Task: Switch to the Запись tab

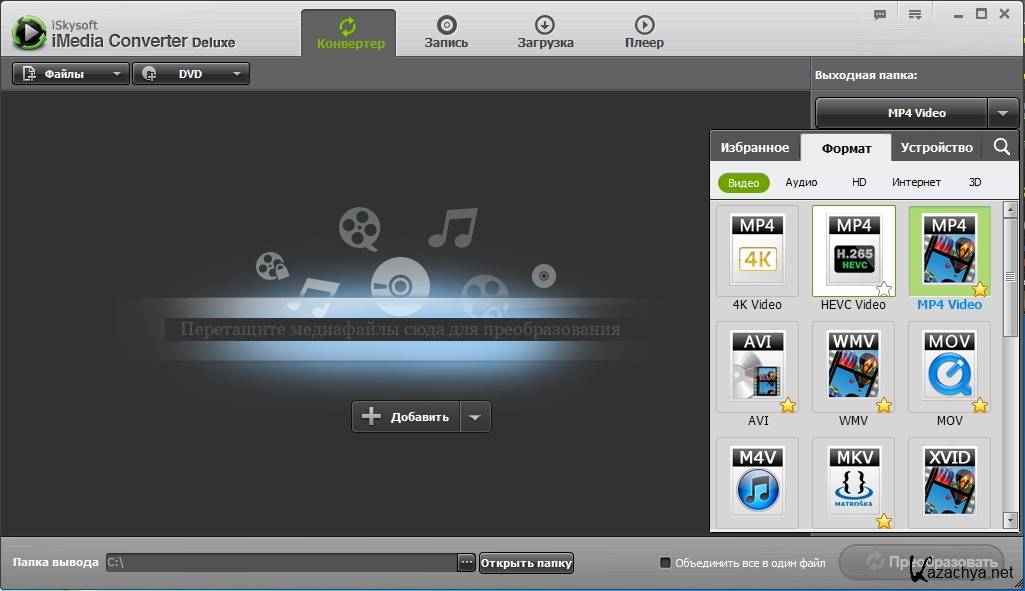Action: [x=446, y=32]
